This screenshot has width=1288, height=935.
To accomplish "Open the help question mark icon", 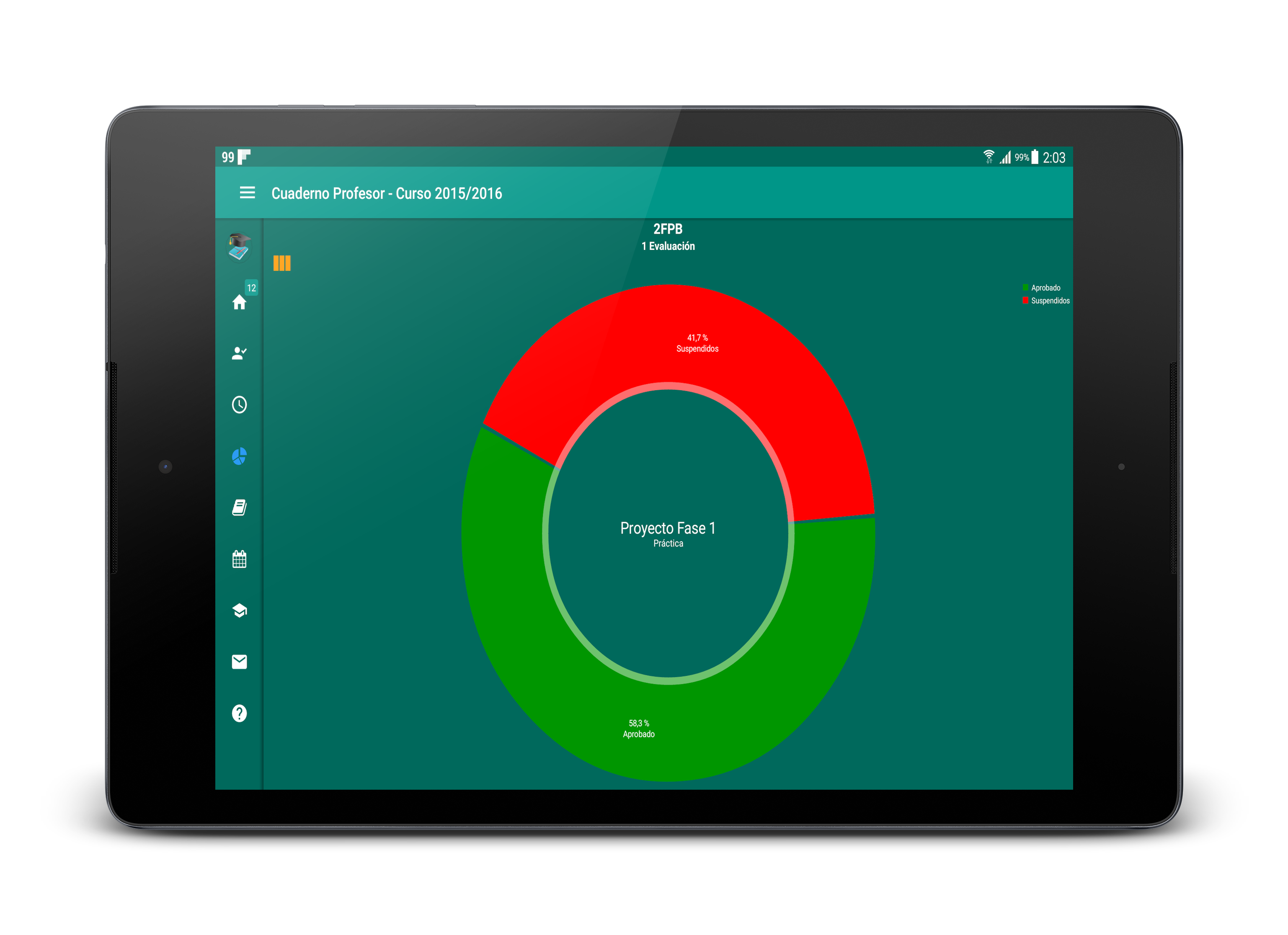I will pos(239,713).
